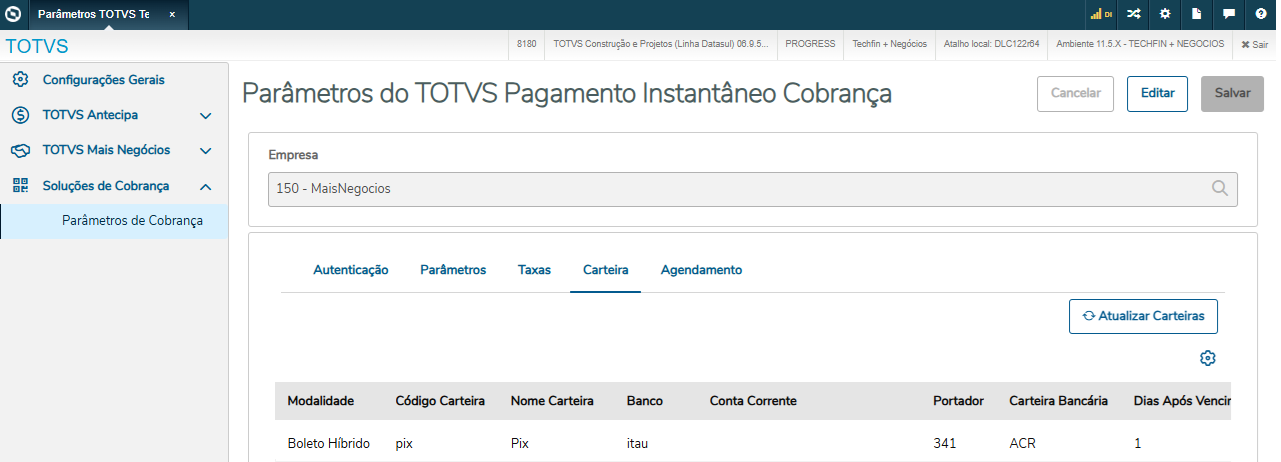Click the Techfin + Negócios status entry
Image resolution: width=1281 pixels, height=462 pixels.
click(x=889, y=45)
